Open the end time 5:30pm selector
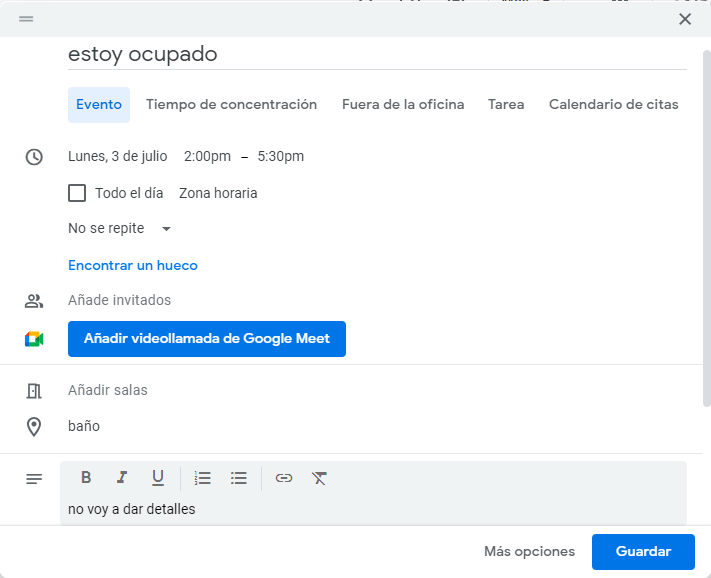 [280, 156]
